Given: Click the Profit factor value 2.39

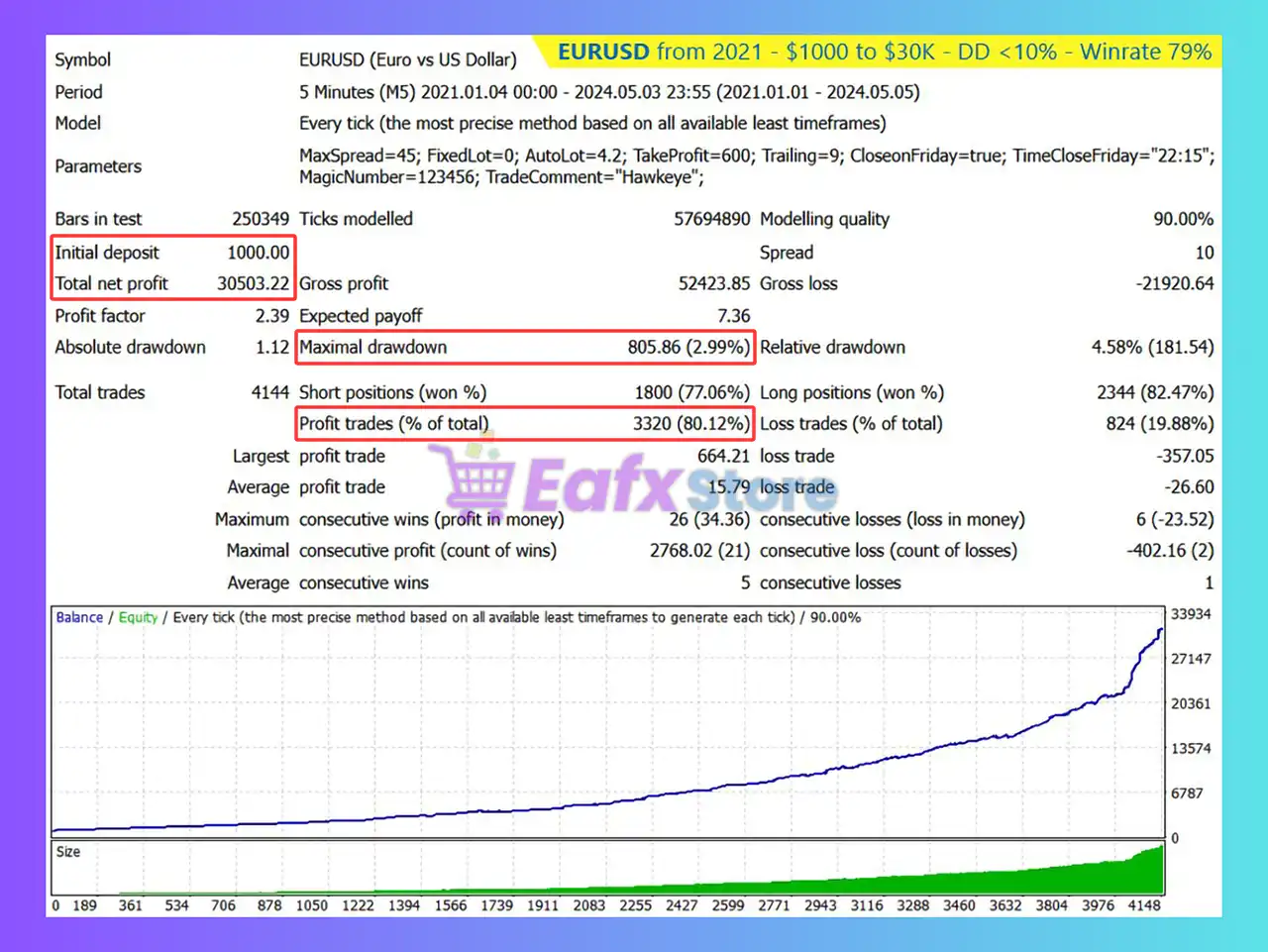Looking at the screenshot, I should [271, 316].
